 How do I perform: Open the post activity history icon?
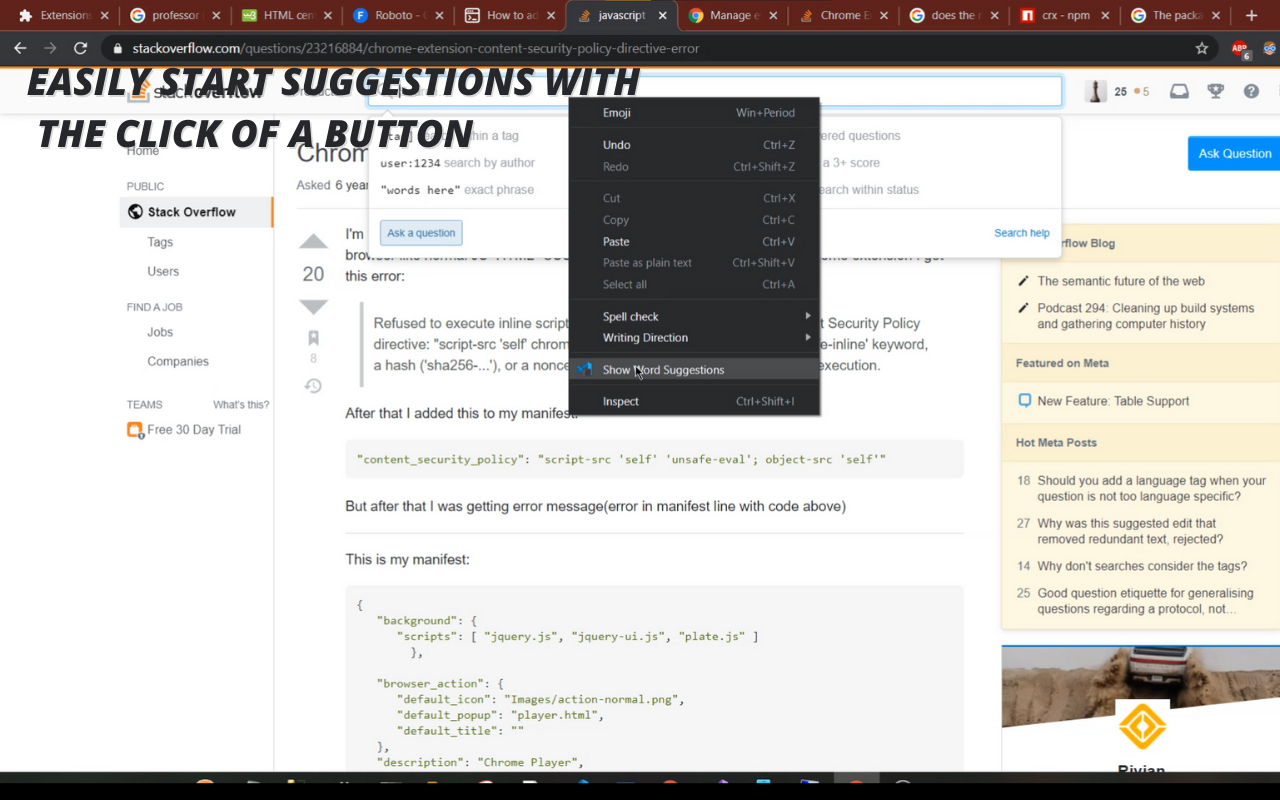pos(313,385)
